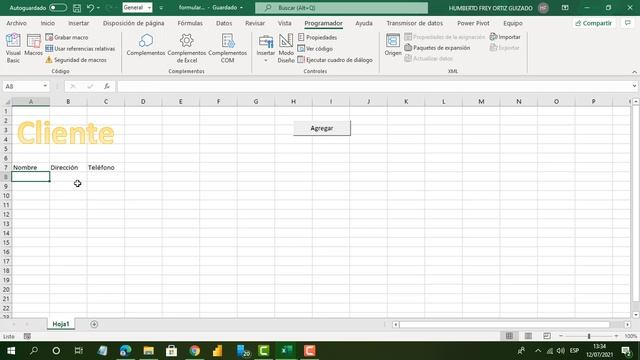Undo the last action
The height and width of the screenshot is (360, 640).
coord(90,8)
